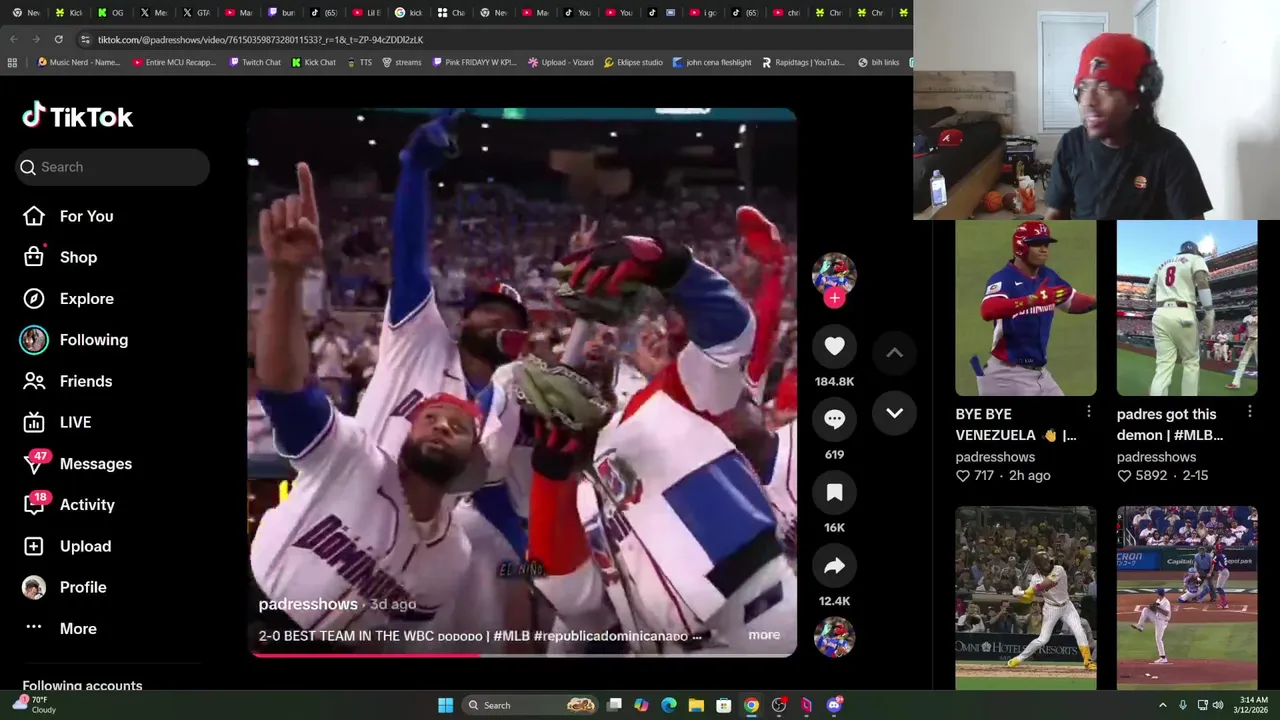
Task: Open options for BYE BYE VENEZUELA video
Action: click(1089, 412)
